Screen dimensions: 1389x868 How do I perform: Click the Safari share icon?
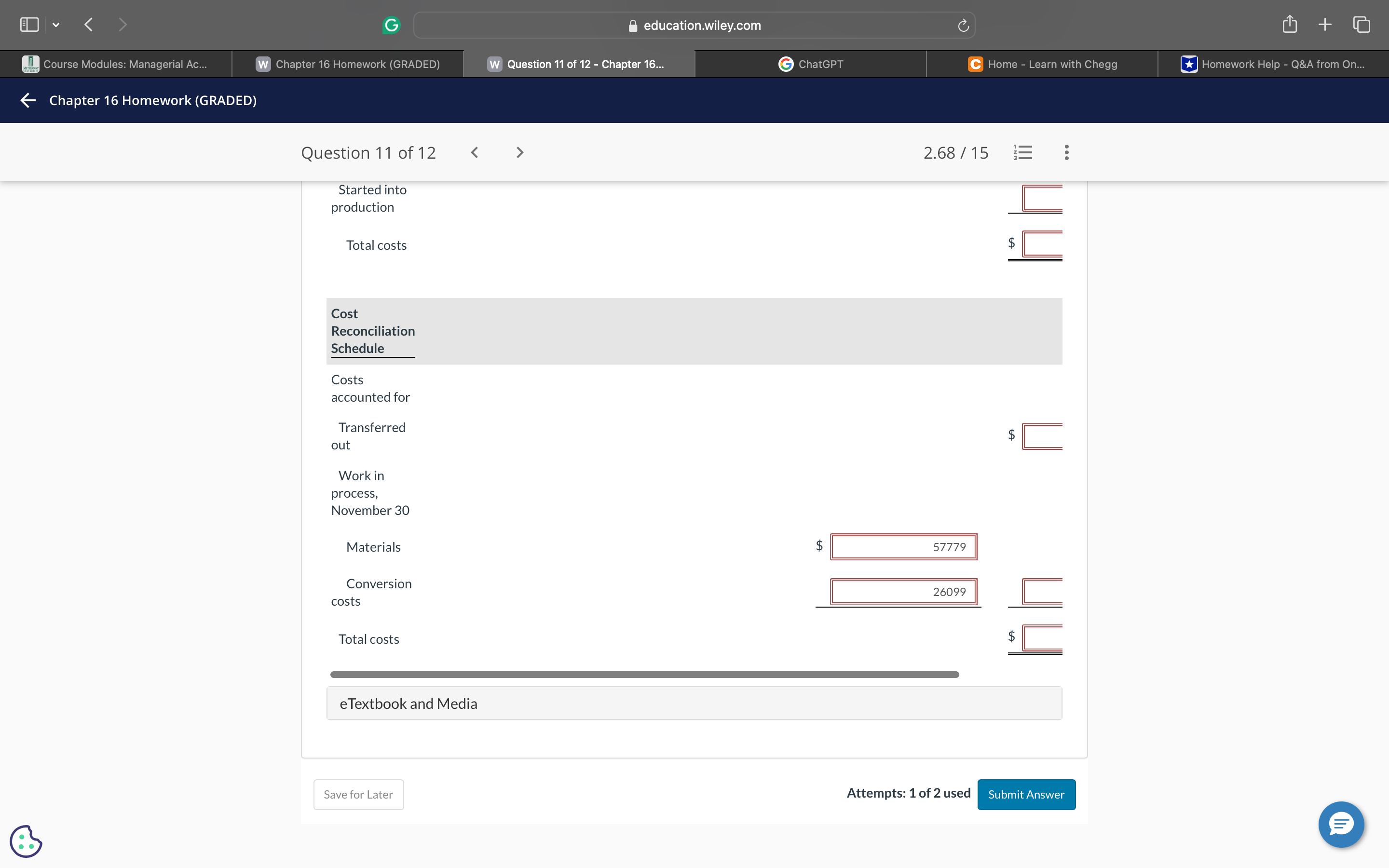click(1289, 25)
